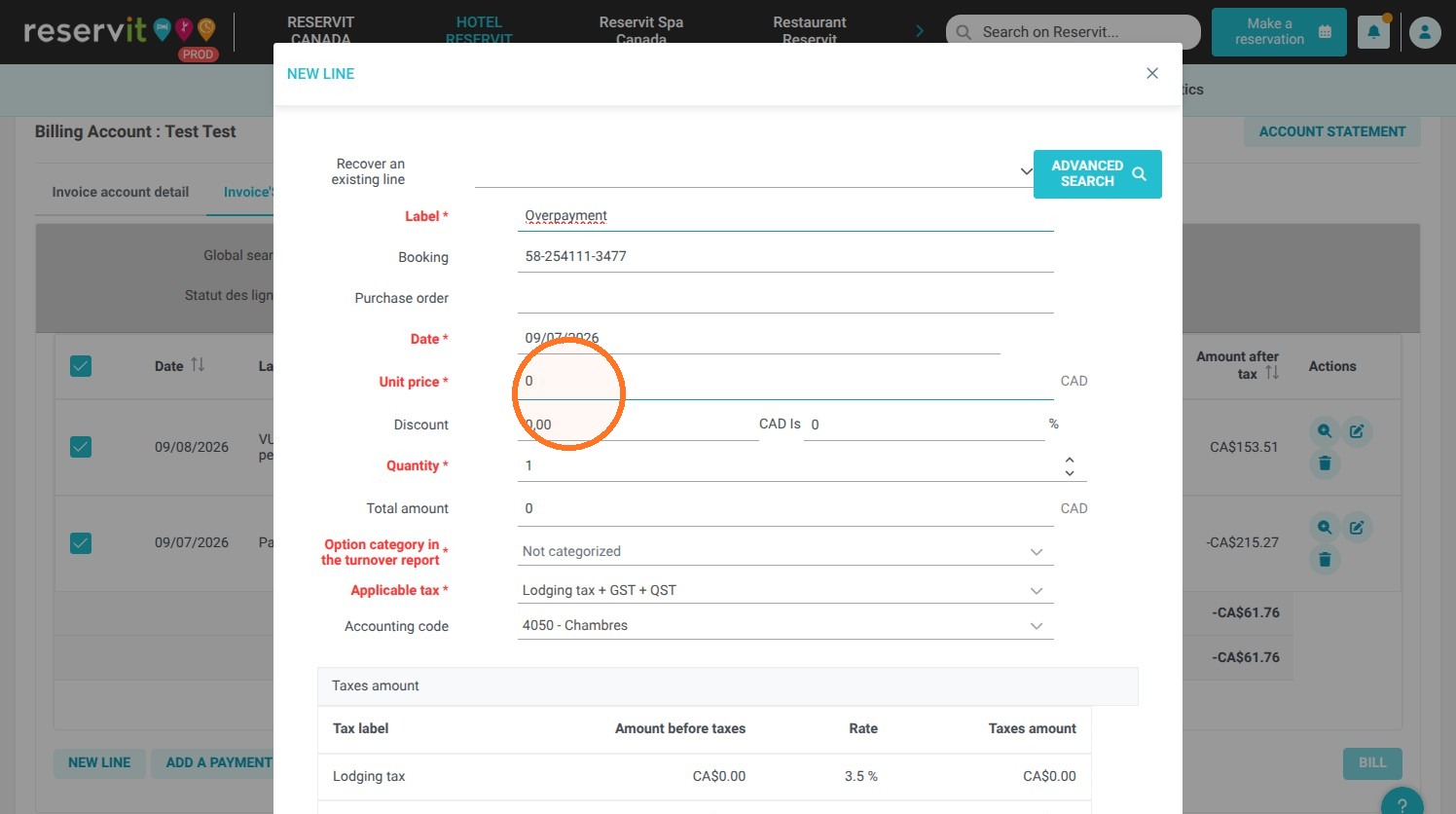View details of the CA$153.51 line
Viewport: 1456px width, 814px height.
point(1325,430)
